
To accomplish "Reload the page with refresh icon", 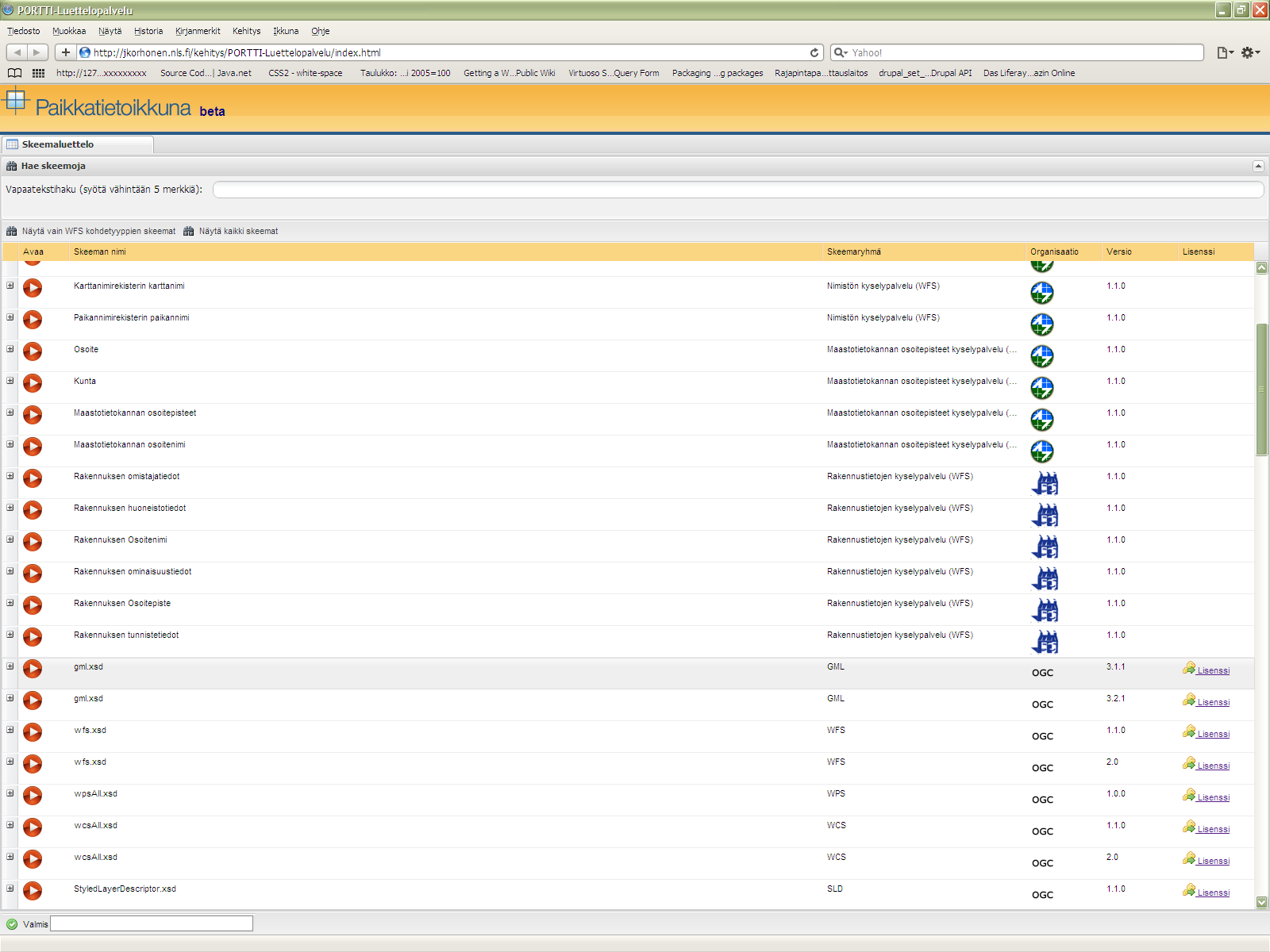I will click(814, 52).
